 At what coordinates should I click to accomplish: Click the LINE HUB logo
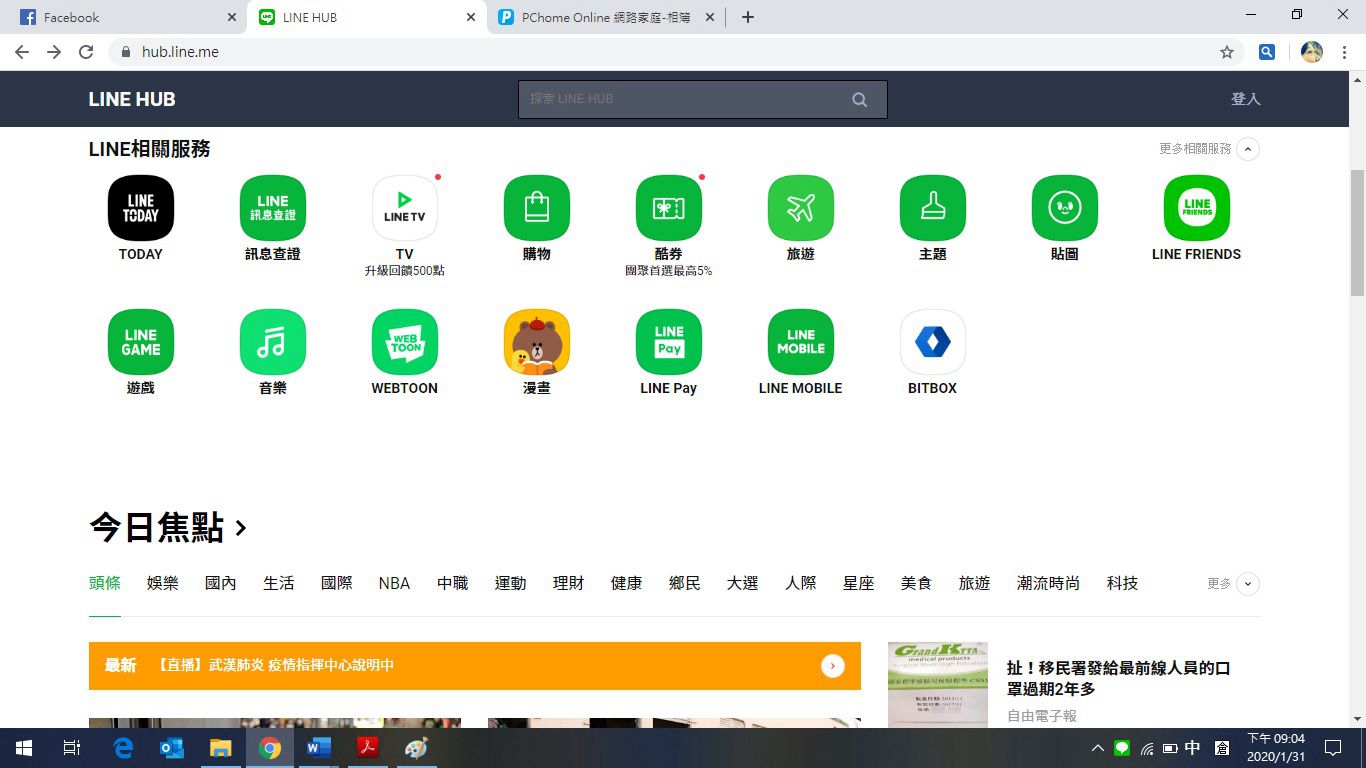pos(132,99)
